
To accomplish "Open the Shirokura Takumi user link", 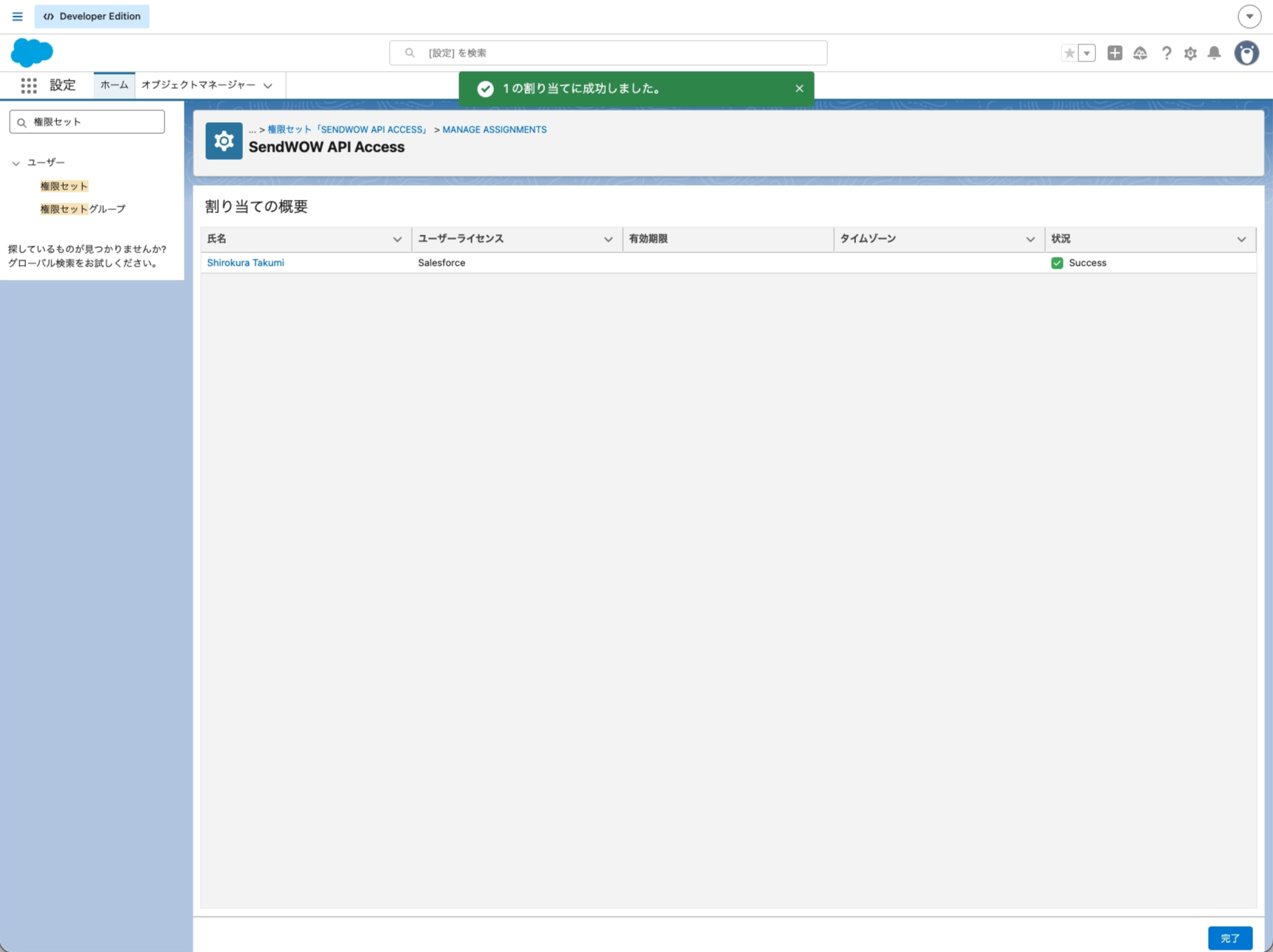I will coord(245,263).
